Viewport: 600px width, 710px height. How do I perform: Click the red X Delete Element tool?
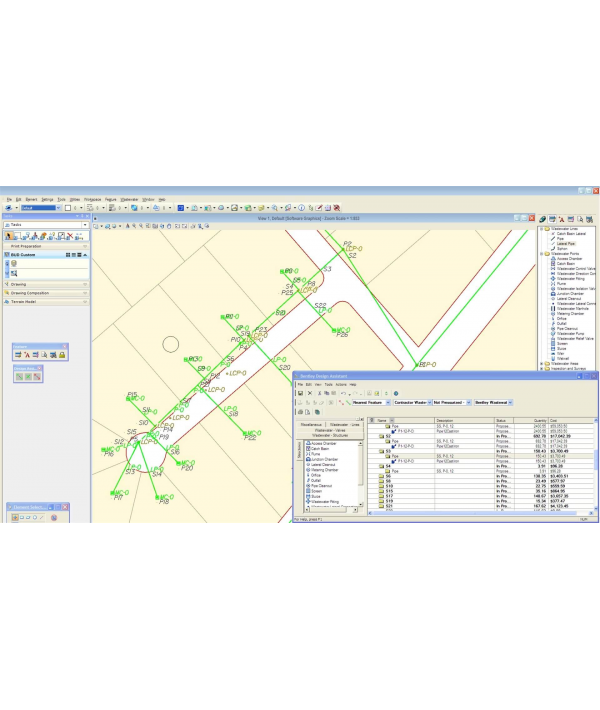coord(70,236)
